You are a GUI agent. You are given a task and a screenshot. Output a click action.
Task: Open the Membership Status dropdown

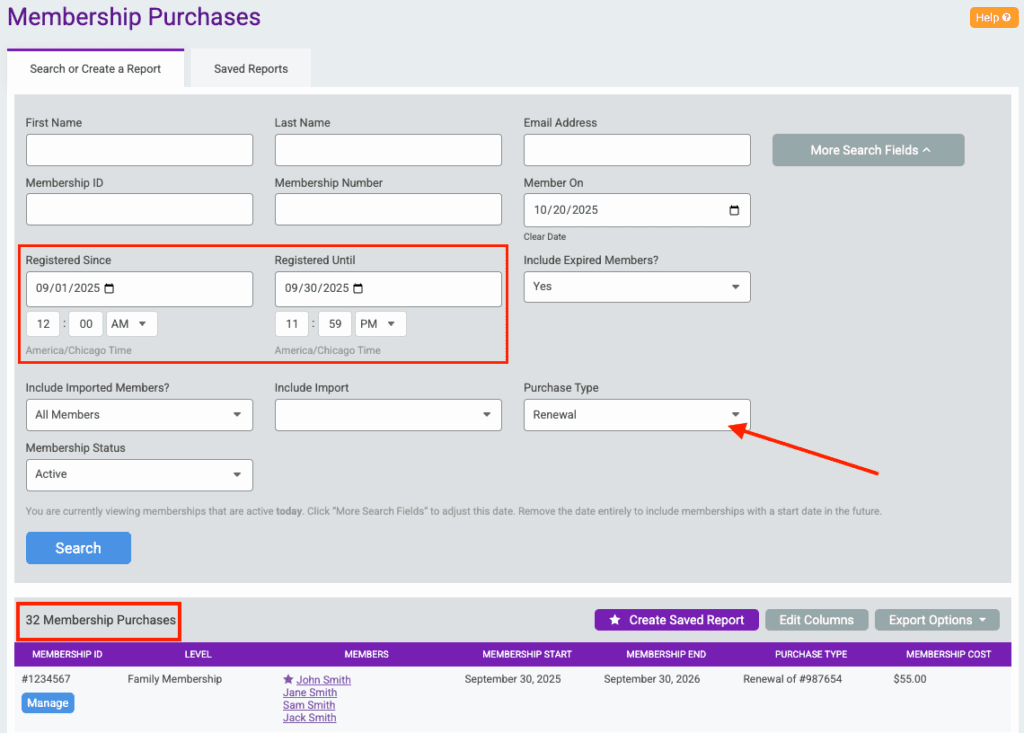[x=139, y=475]
